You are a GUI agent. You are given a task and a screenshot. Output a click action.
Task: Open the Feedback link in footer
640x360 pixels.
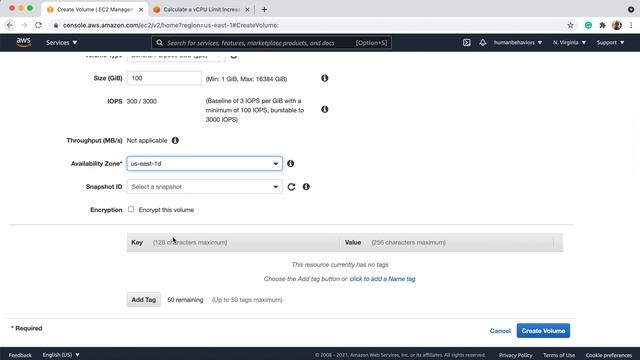pyautogui.click(x=20, y=355)
